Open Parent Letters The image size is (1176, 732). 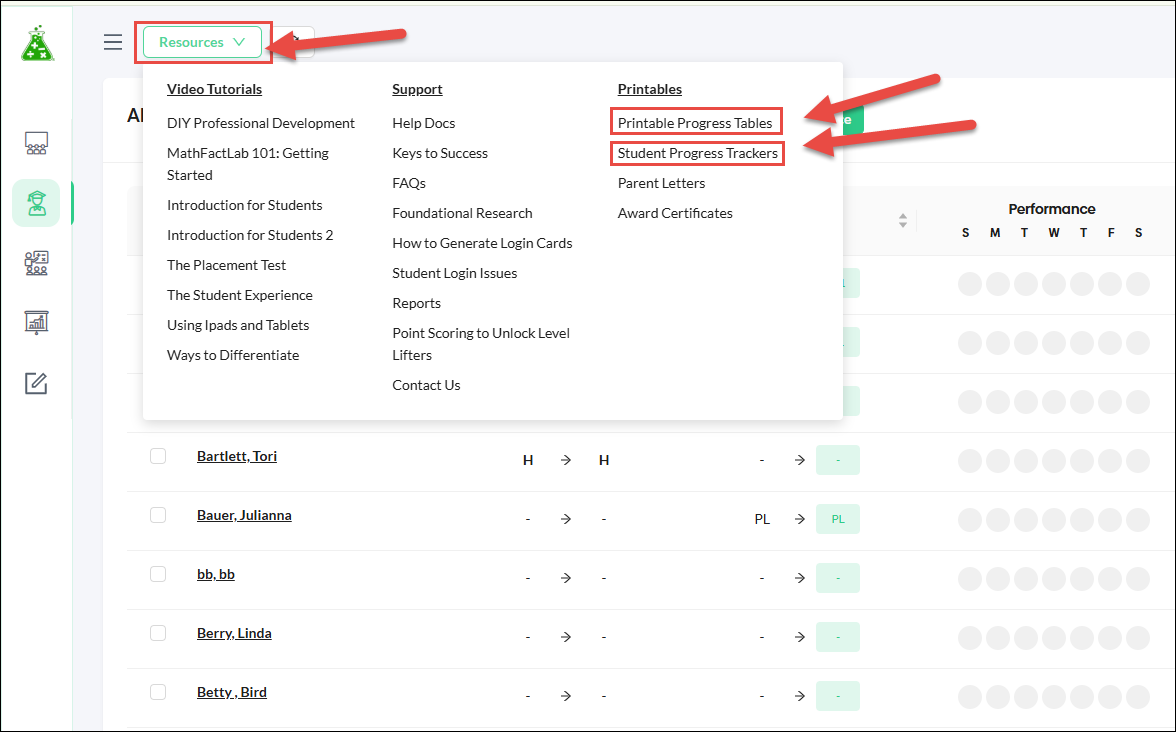click(662, 183)
